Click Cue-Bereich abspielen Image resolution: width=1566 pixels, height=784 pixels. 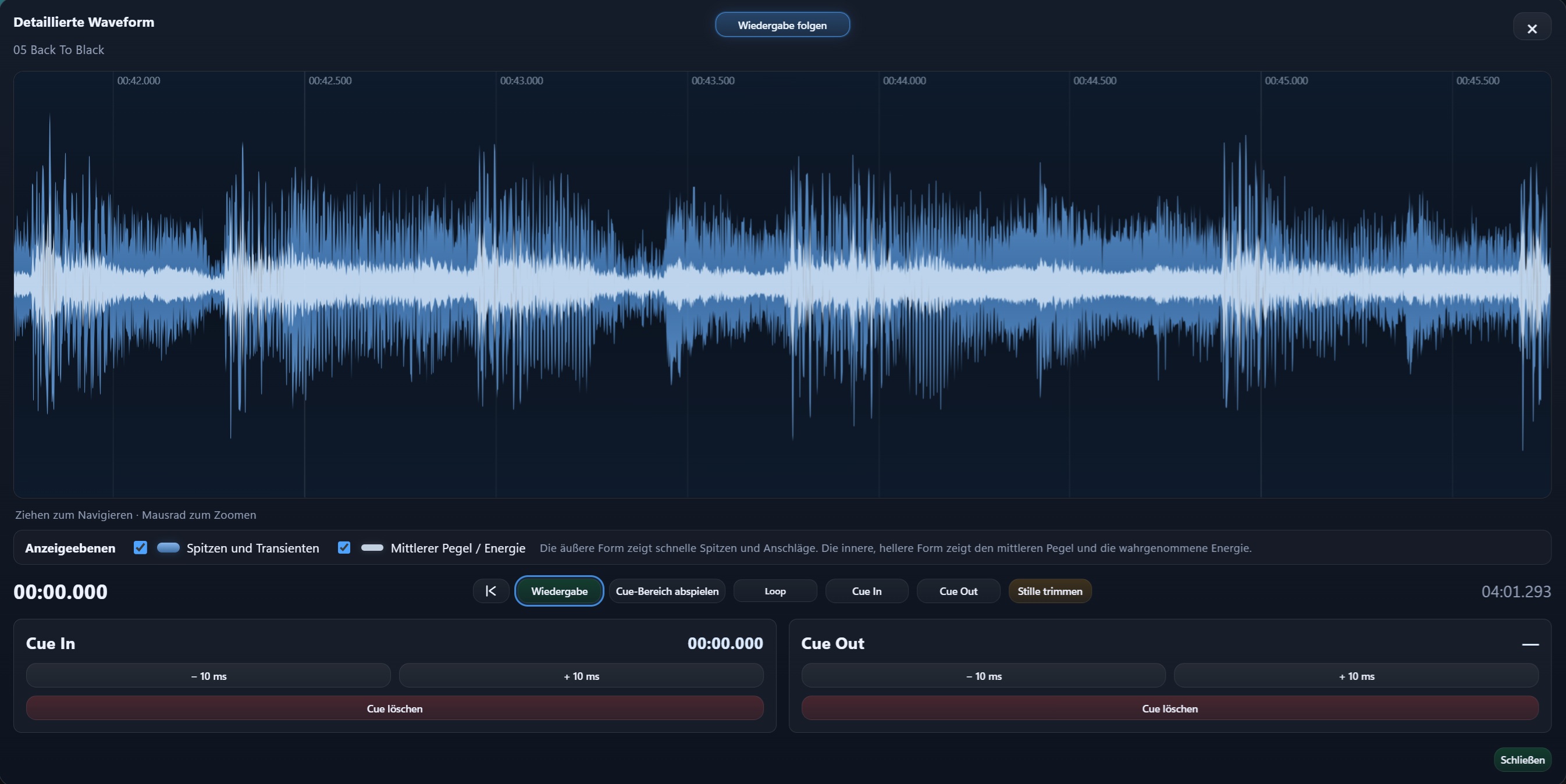[x=667, y=591]
